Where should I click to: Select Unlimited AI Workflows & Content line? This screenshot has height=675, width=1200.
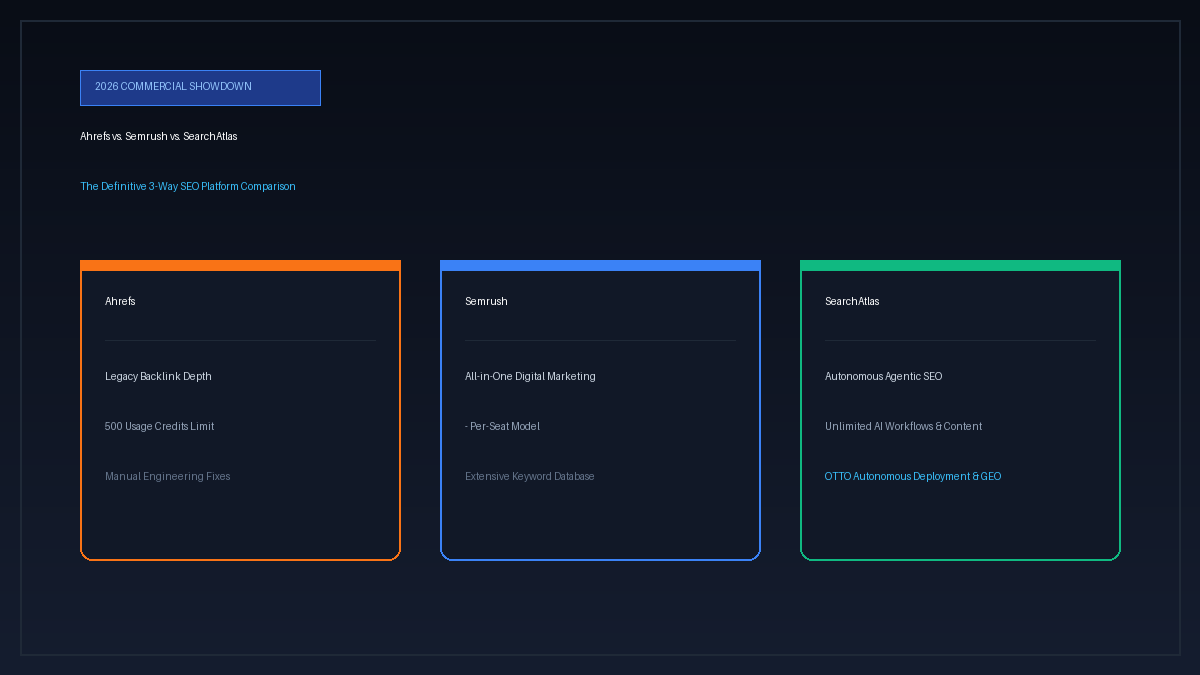[903, 426]
